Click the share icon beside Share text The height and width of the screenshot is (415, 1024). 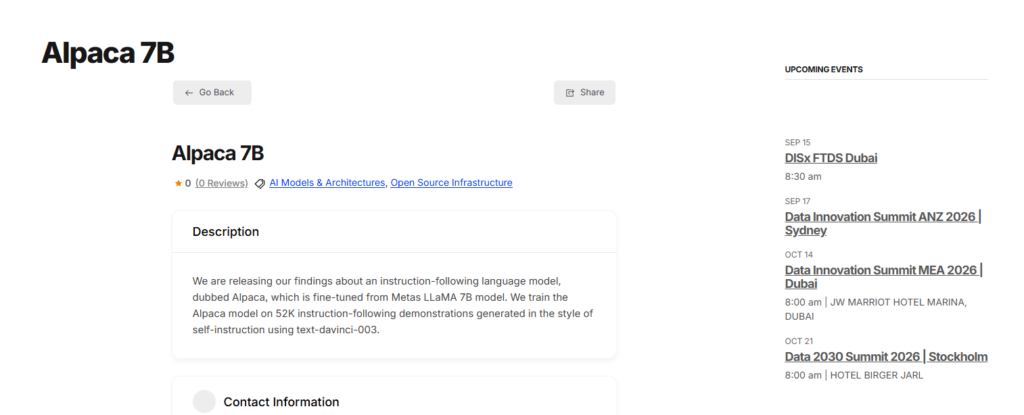(x=569, y=93)
